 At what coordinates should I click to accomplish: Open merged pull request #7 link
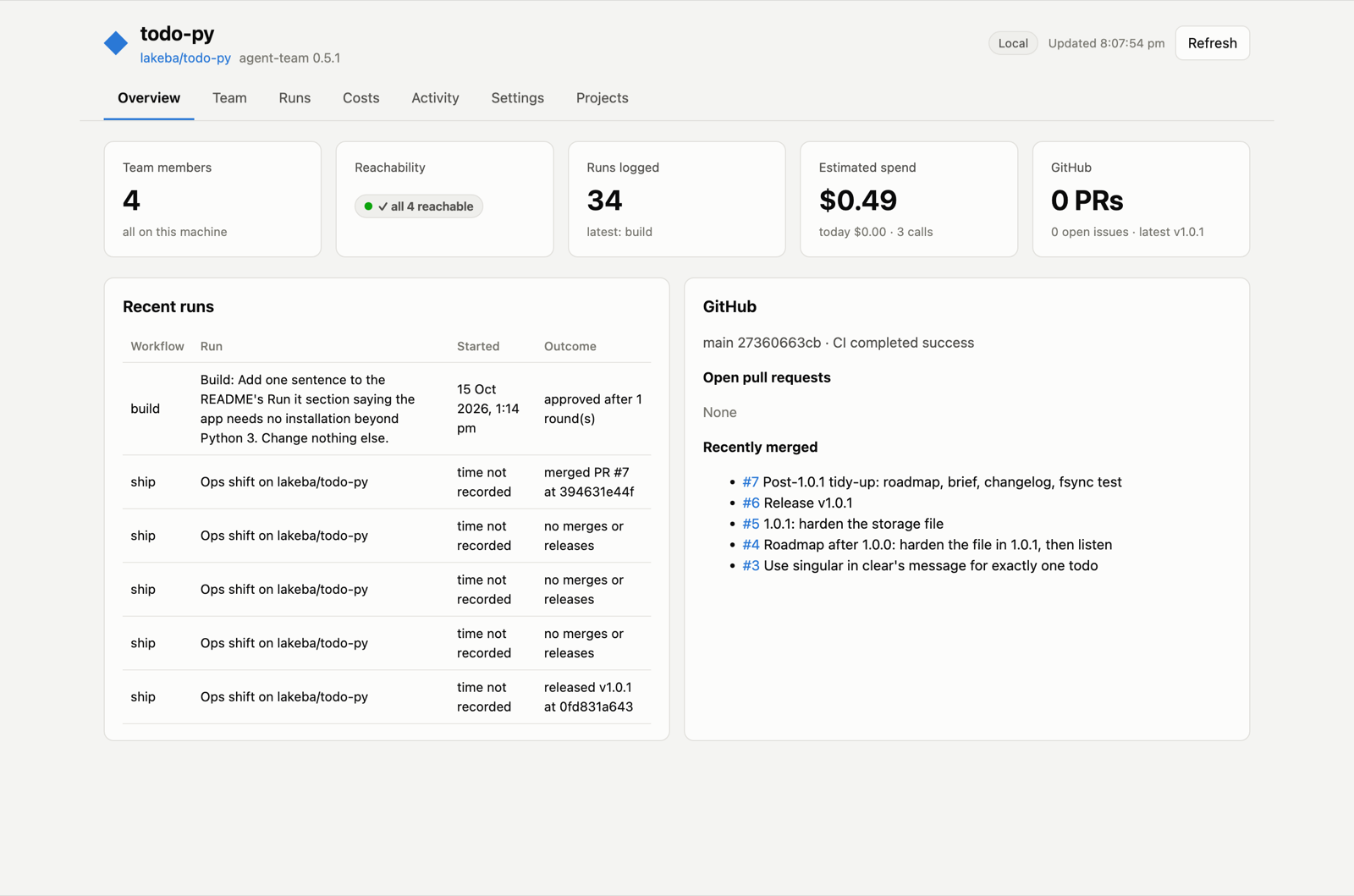(751, 482)
